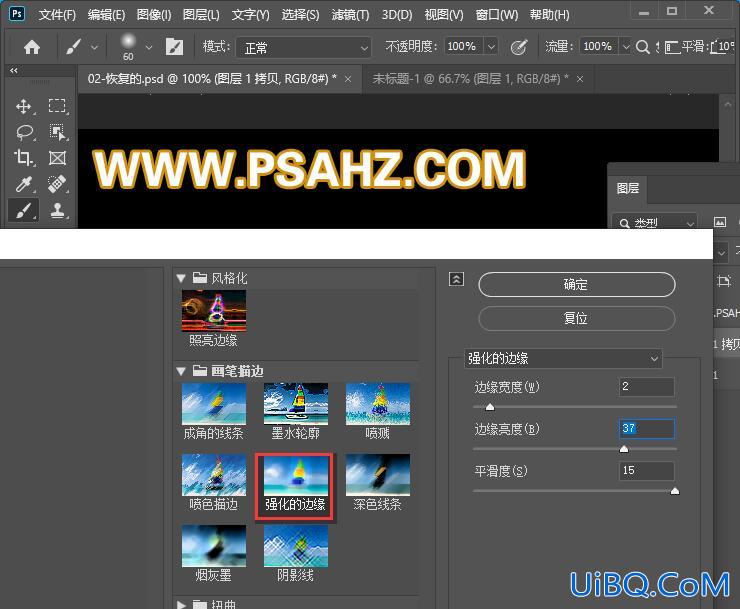Open the 图层 panel tab
740x609 pixels.
coord(628,188)
